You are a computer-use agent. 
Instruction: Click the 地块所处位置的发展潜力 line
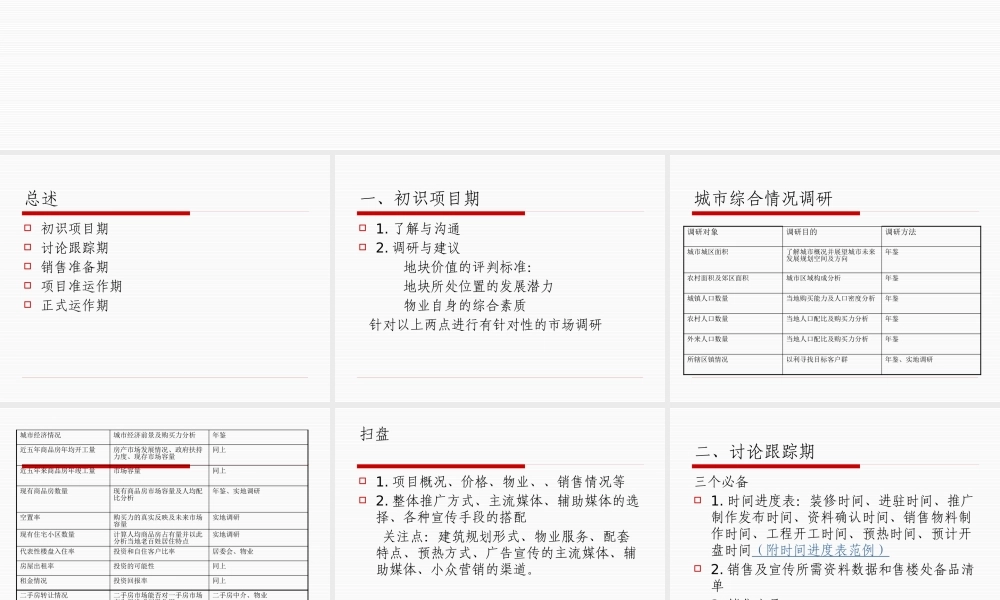pyautogui.click(x=478, y=286)
